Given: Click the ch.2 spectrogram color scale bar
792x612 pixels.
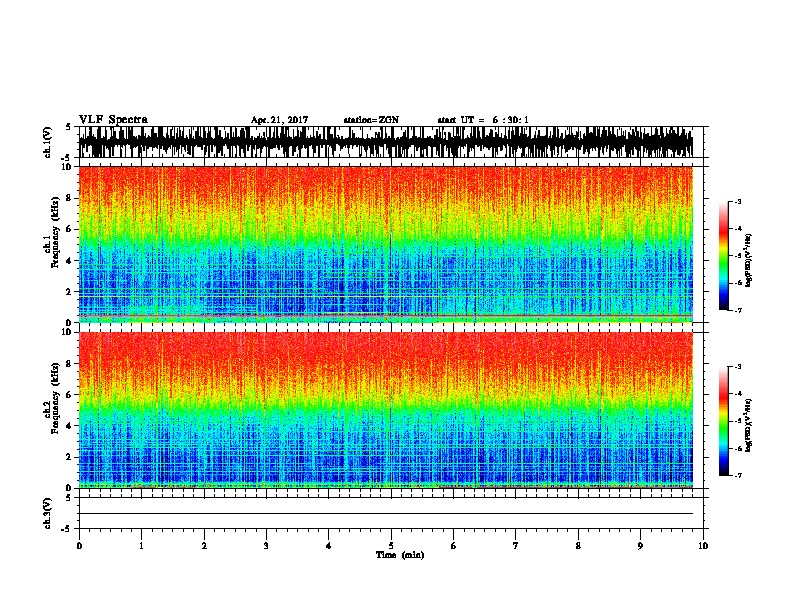Looking at the screenshot, I should coord(724,421).
